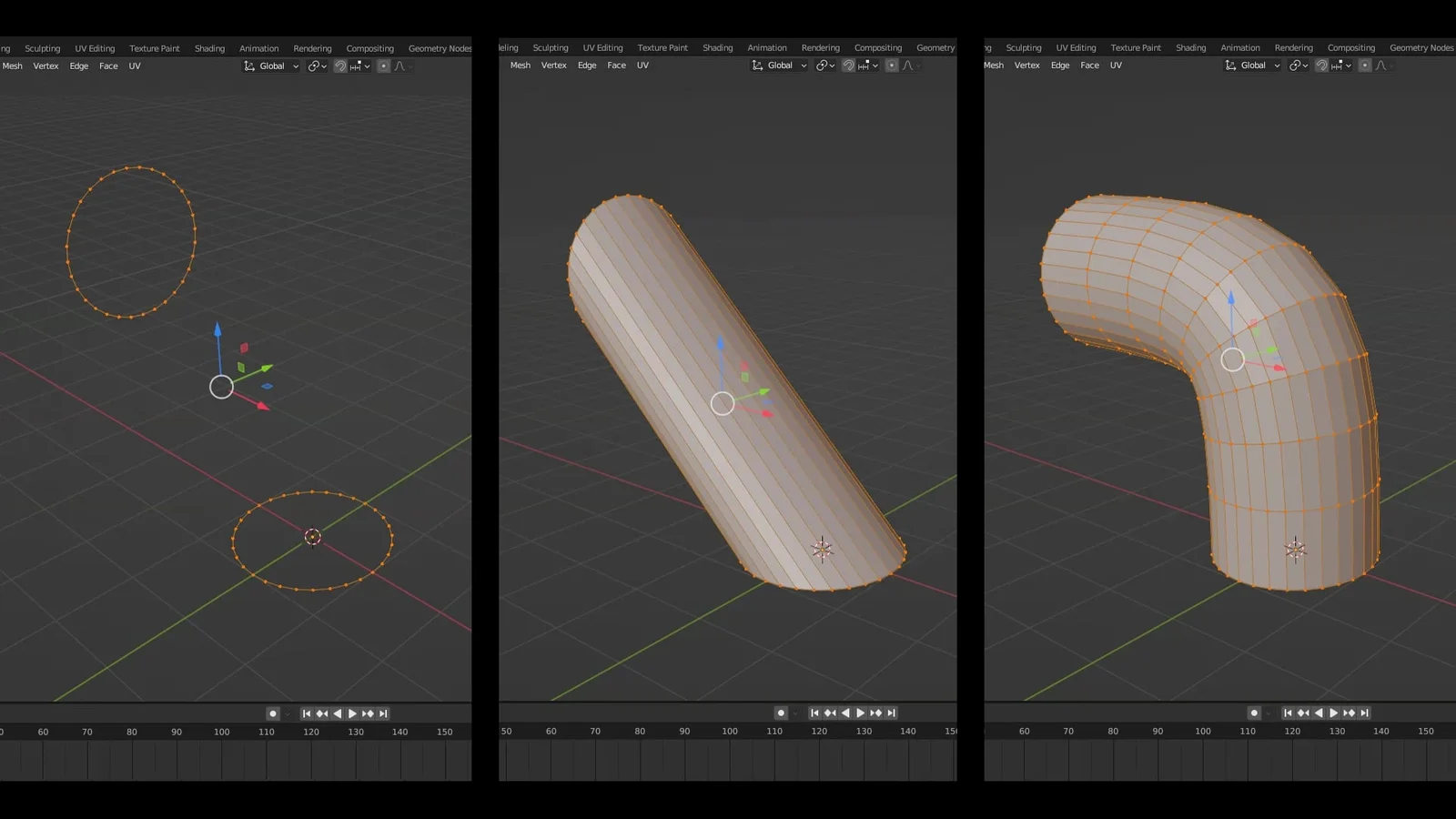Open the Edge menu in middle viewport

point(587,66)
